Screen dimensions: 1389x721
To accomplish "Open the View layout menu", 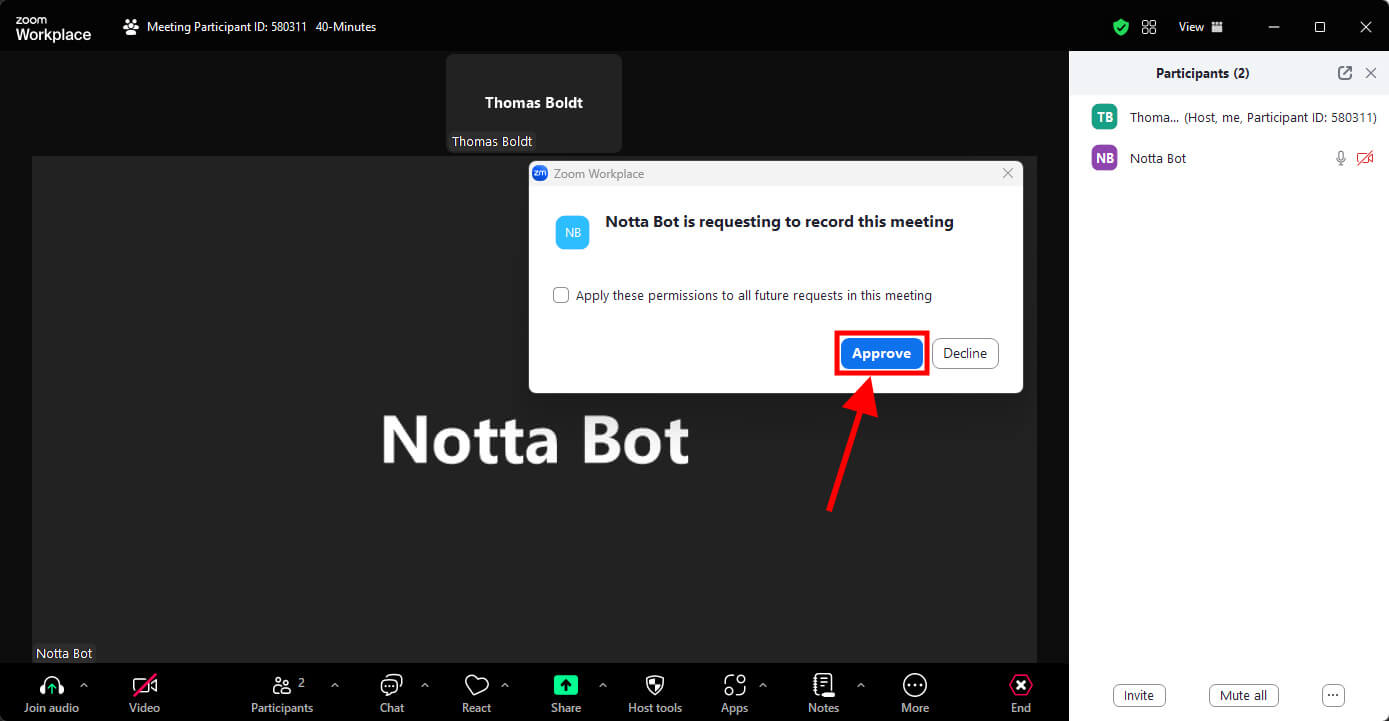I will pyautogui.click(x=1200, y=27).
